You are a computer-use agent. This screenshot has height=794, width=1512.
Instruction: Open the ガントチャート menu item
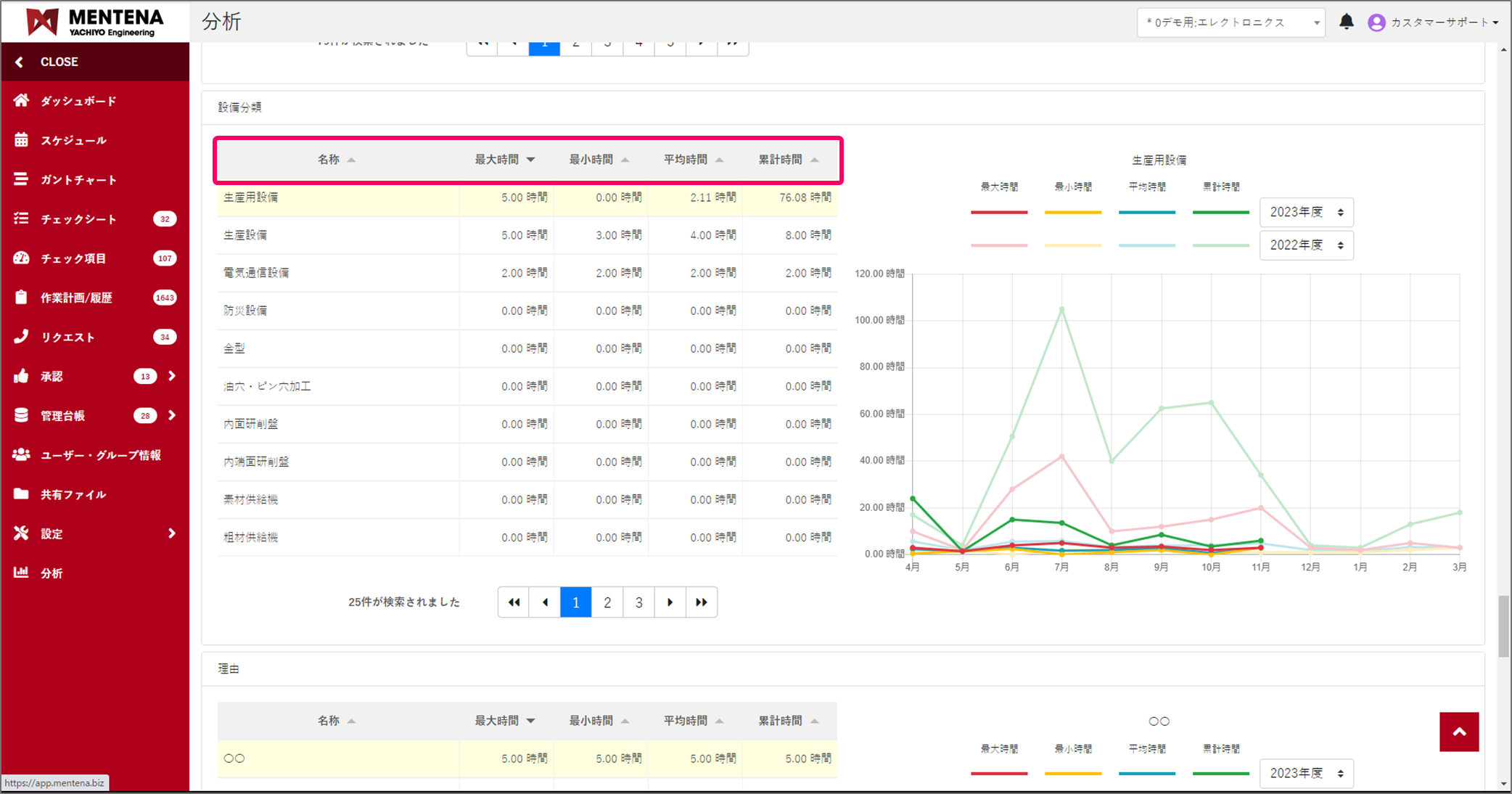tap(78, 180)
